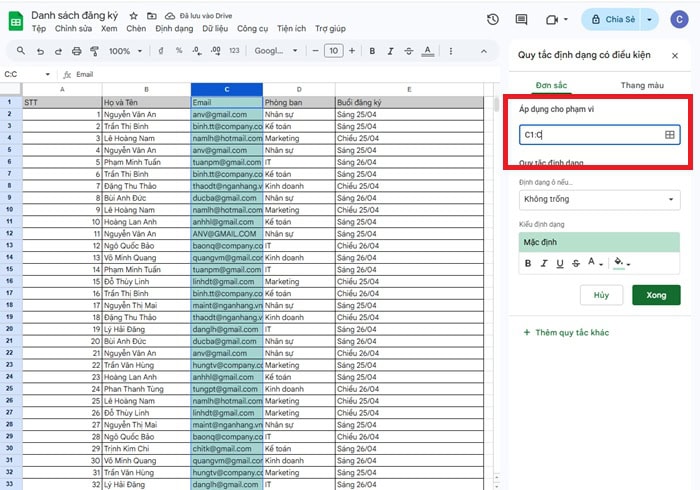Toggle strikethrough in formatting style panel

click(577, 263)
